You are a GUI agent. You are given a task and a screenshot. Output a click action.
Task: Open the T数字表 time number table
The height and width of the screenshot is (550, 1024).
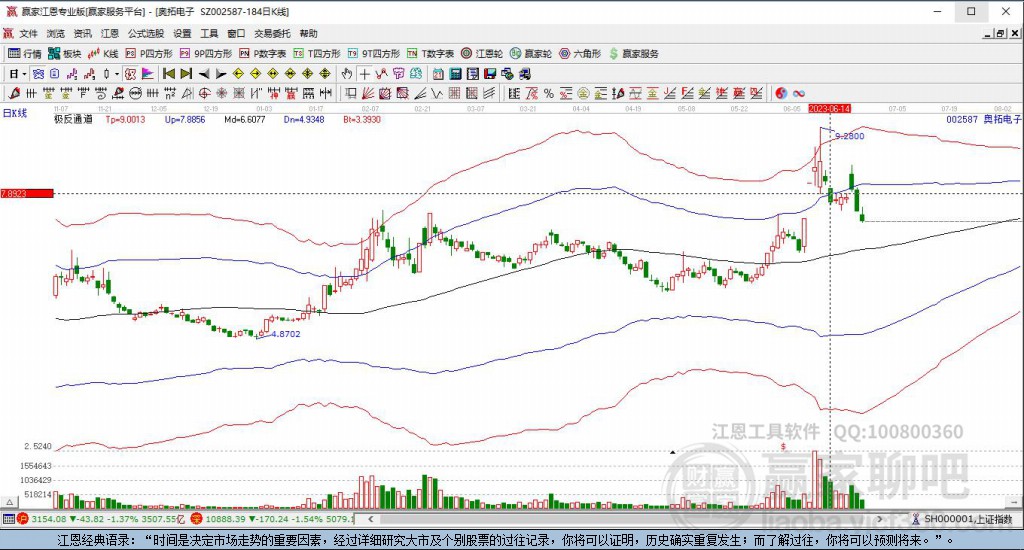point(430,54)
